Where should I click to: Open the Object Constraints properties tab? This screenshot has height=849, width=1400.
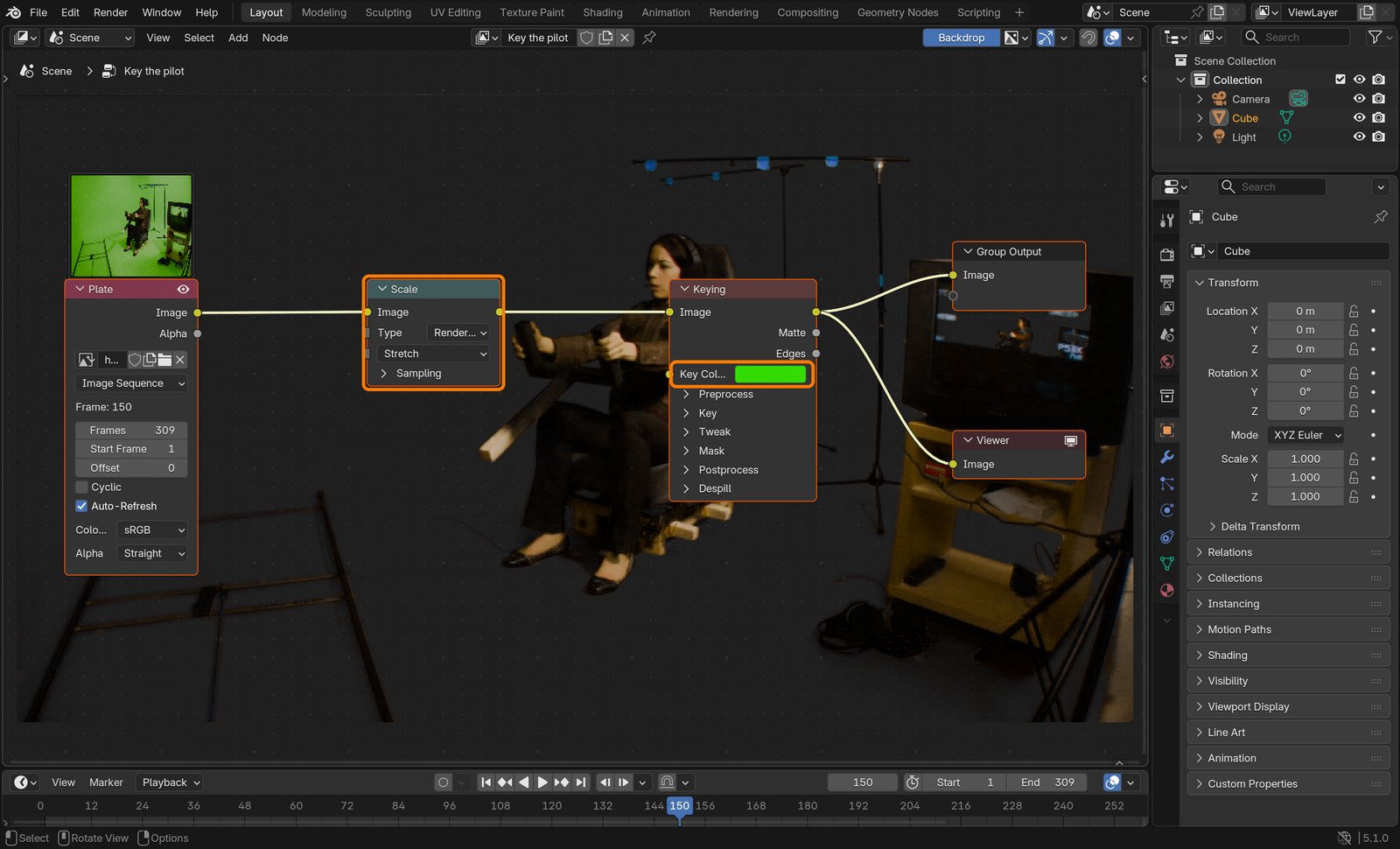(1166, 537)
